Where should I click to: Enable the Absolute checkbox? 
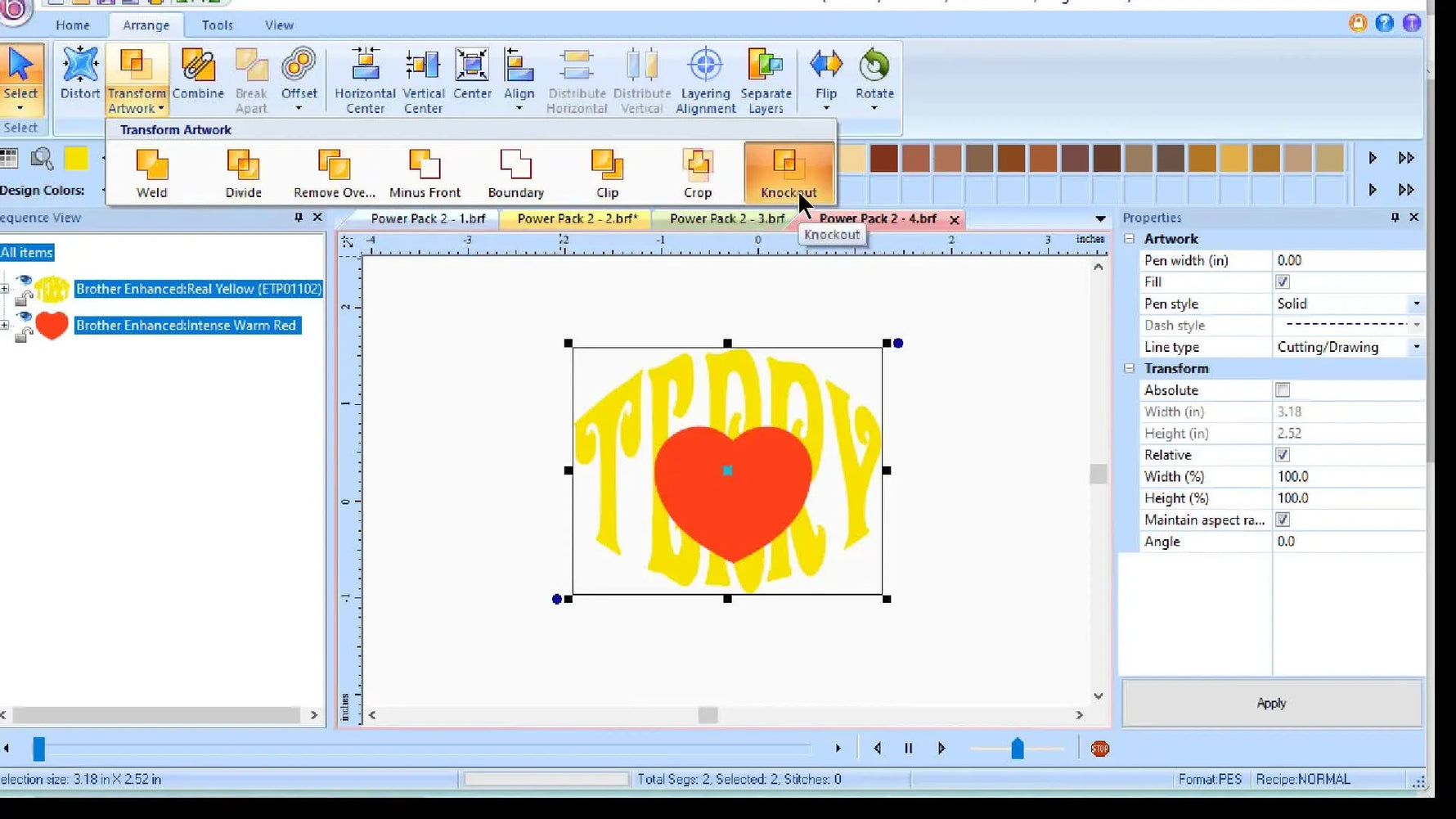[x=1283, y=390]
